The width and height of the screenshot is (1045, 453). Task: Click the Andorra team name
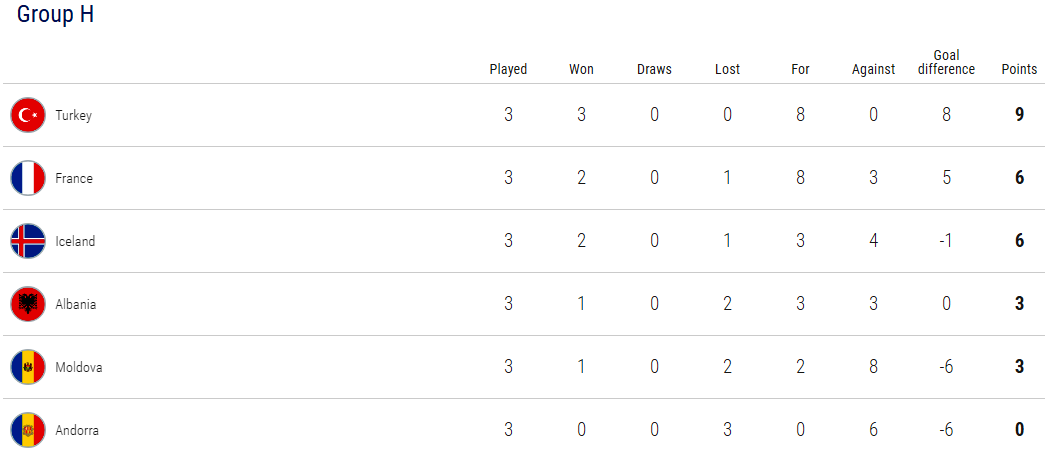[x=77, y=430]
